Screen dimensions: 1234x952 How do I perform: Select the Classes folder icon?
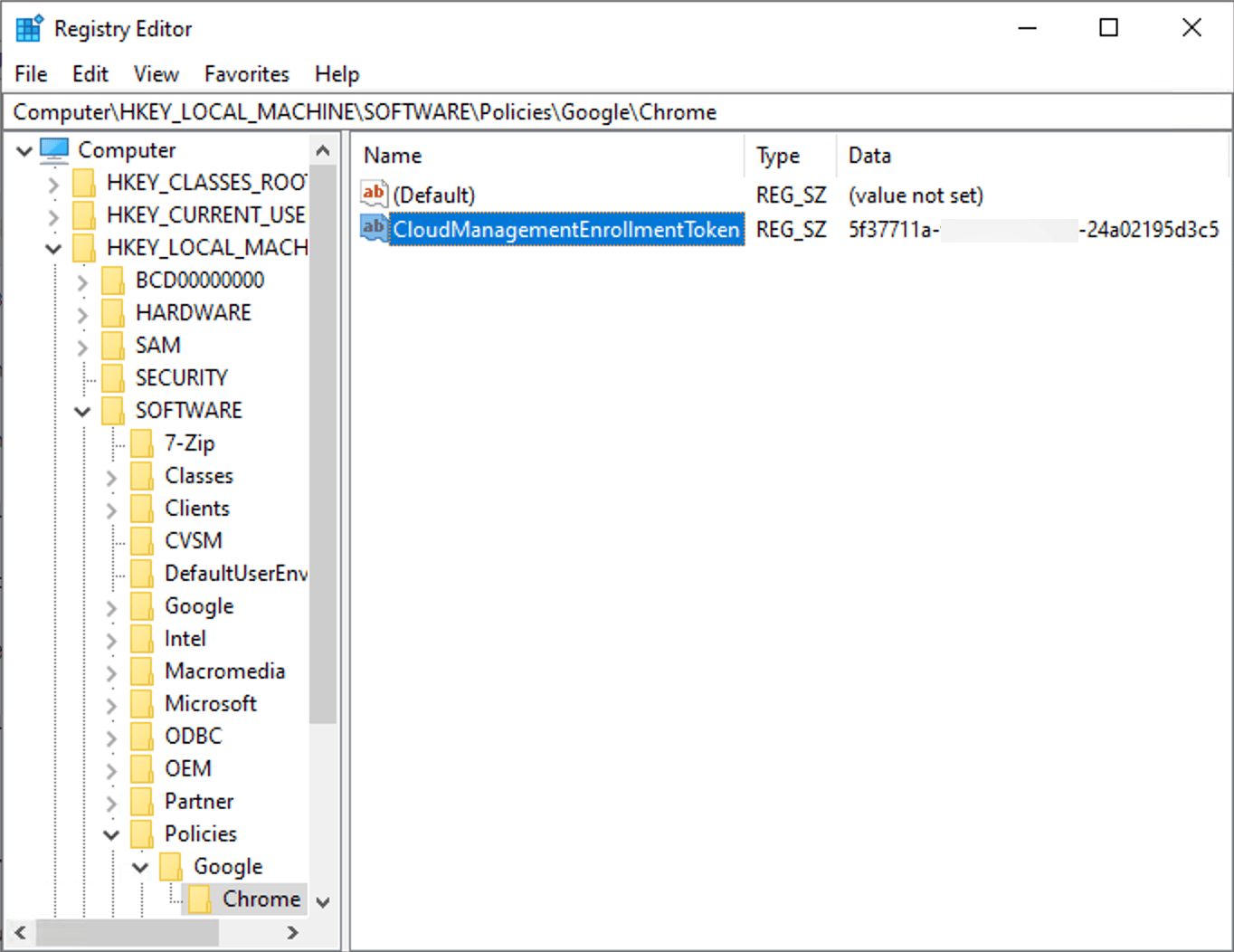142,476
